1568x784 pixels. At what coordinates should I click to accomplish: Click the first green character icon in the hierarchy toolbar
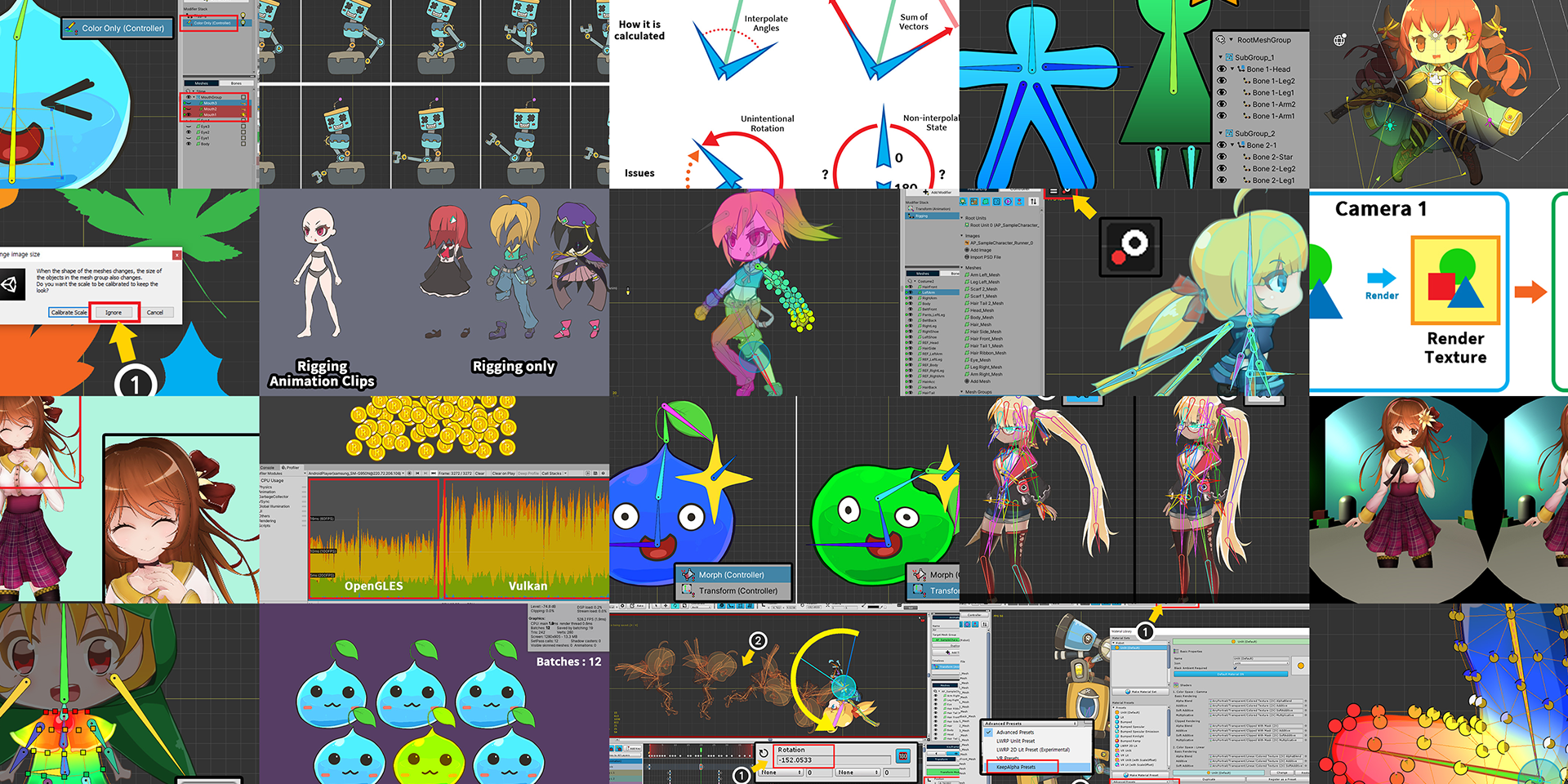(964, 202)
